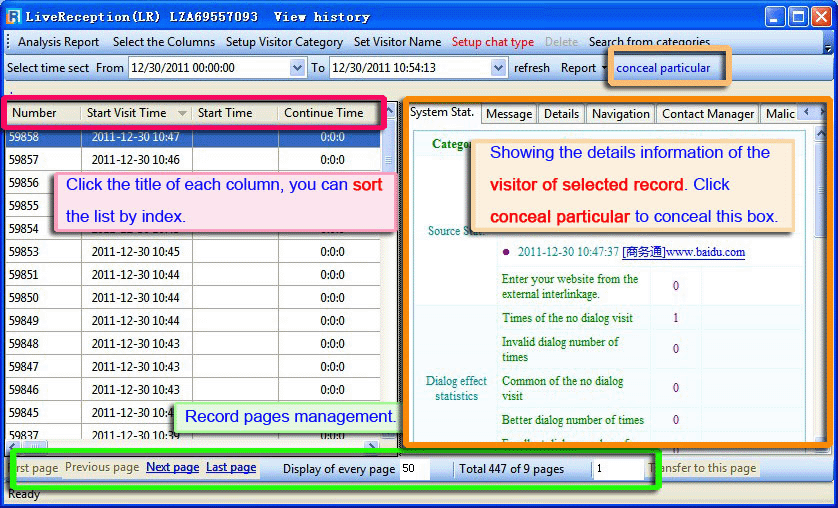The image size is (838, 508).
Task: Click Select the Columns
Action: click(x=164, y=42)
